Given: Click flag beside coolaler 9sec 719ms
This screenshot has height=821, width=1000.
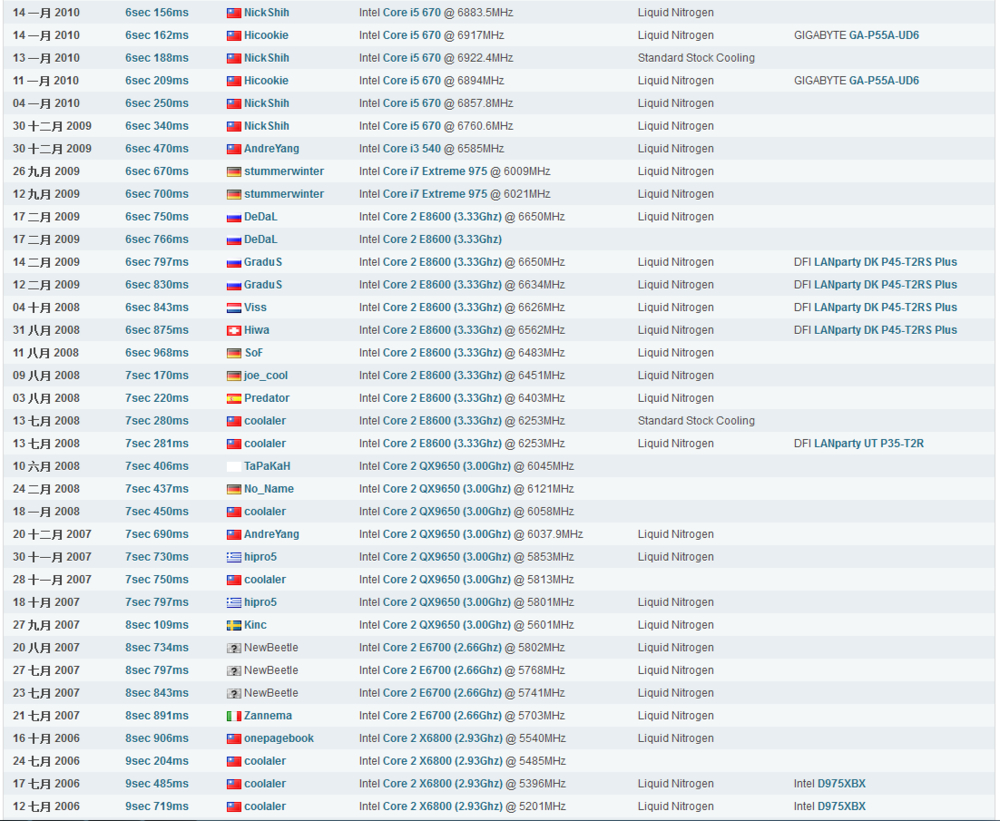Looking at the screenshot, I should 233,806.
